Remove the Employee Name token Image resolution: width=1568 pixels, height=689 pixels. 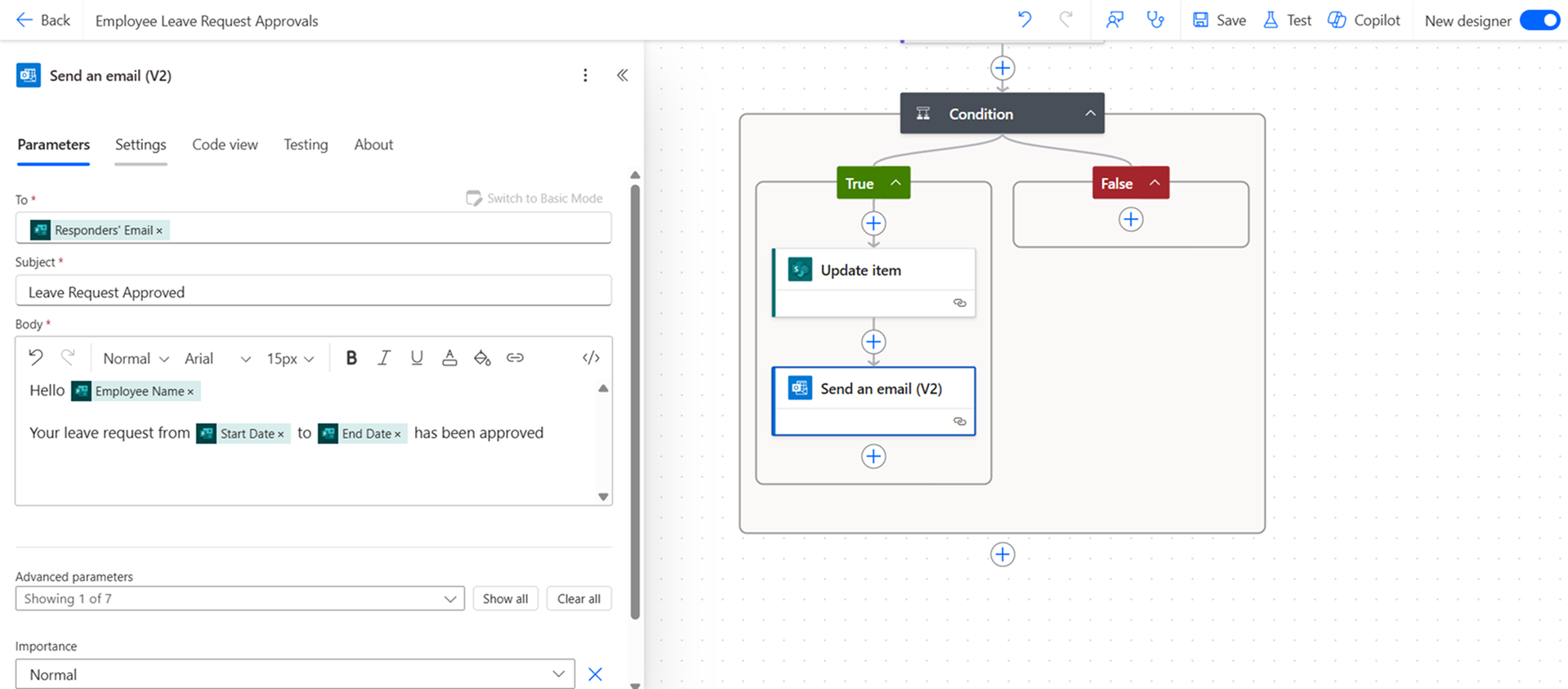pos(190,392)
